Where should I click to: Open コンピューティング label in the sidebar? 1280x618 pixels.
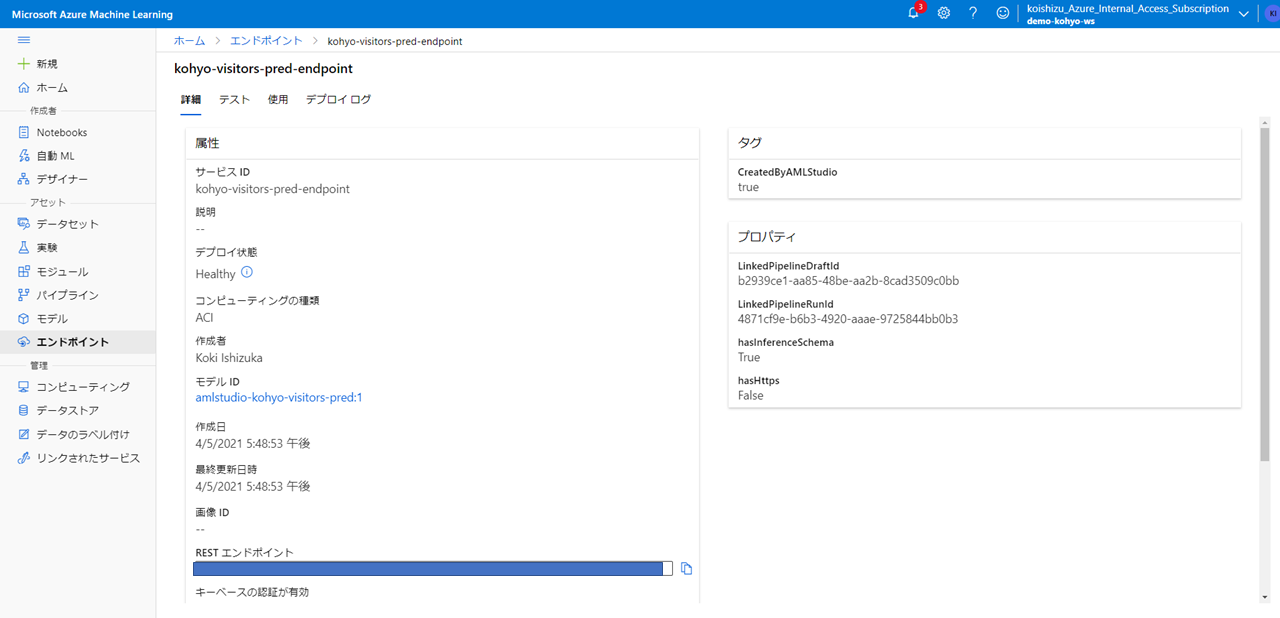pos(83,387)
